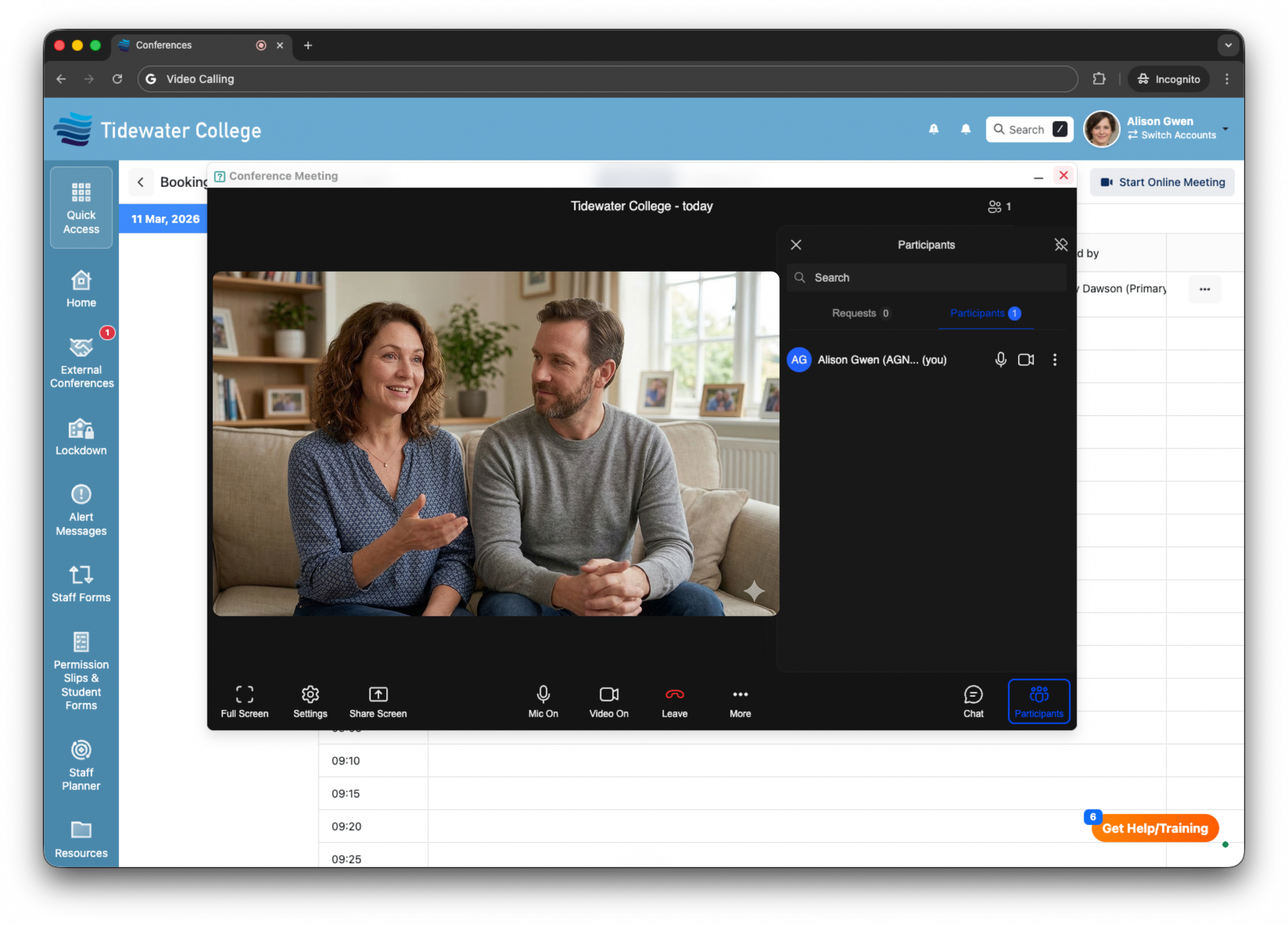Open the More options menu
Screen dimensions: 1288x925
740,701
